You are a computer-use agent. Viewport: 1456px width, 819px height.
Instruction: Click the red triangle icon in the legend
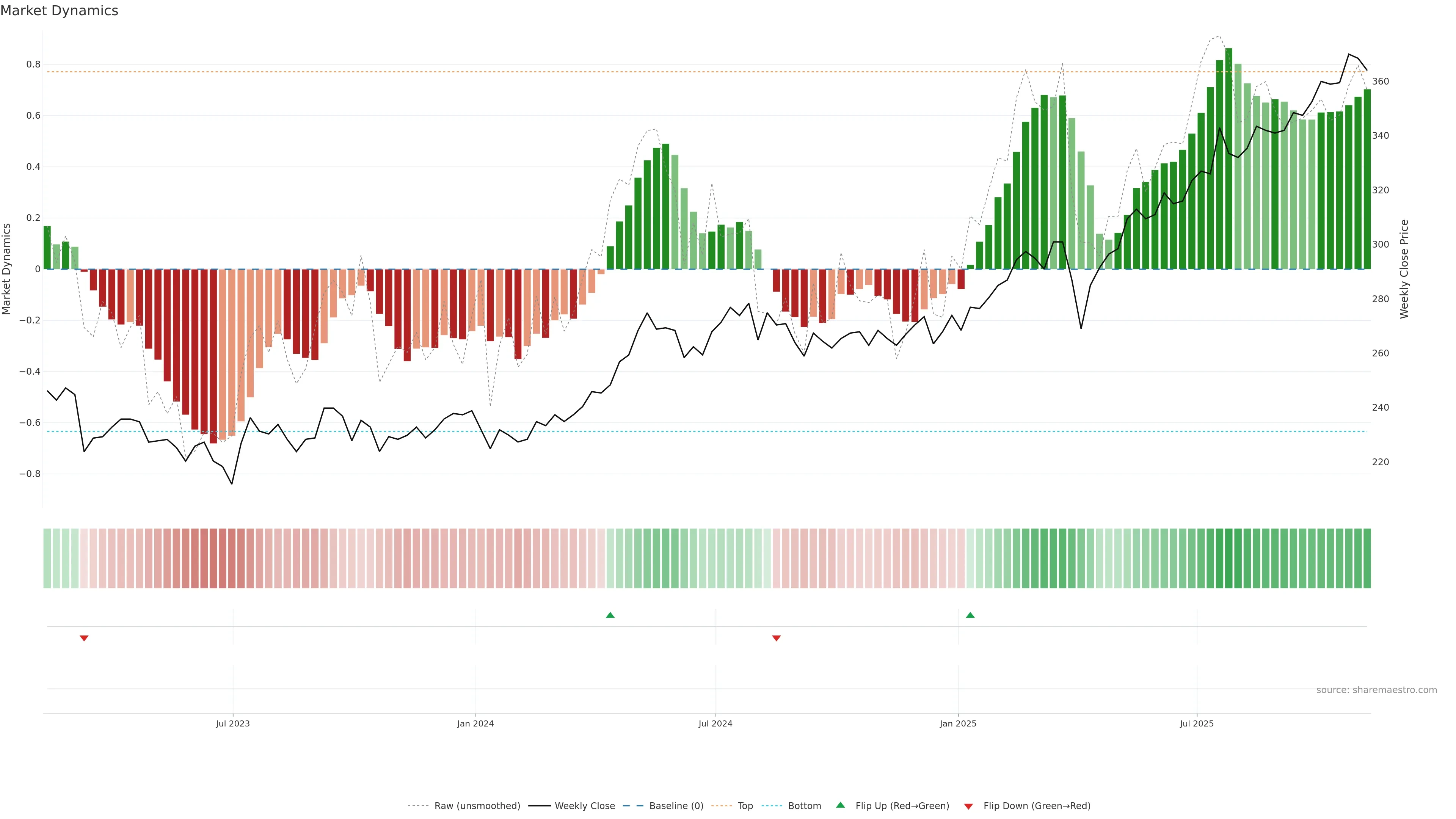tap(968, 806)
